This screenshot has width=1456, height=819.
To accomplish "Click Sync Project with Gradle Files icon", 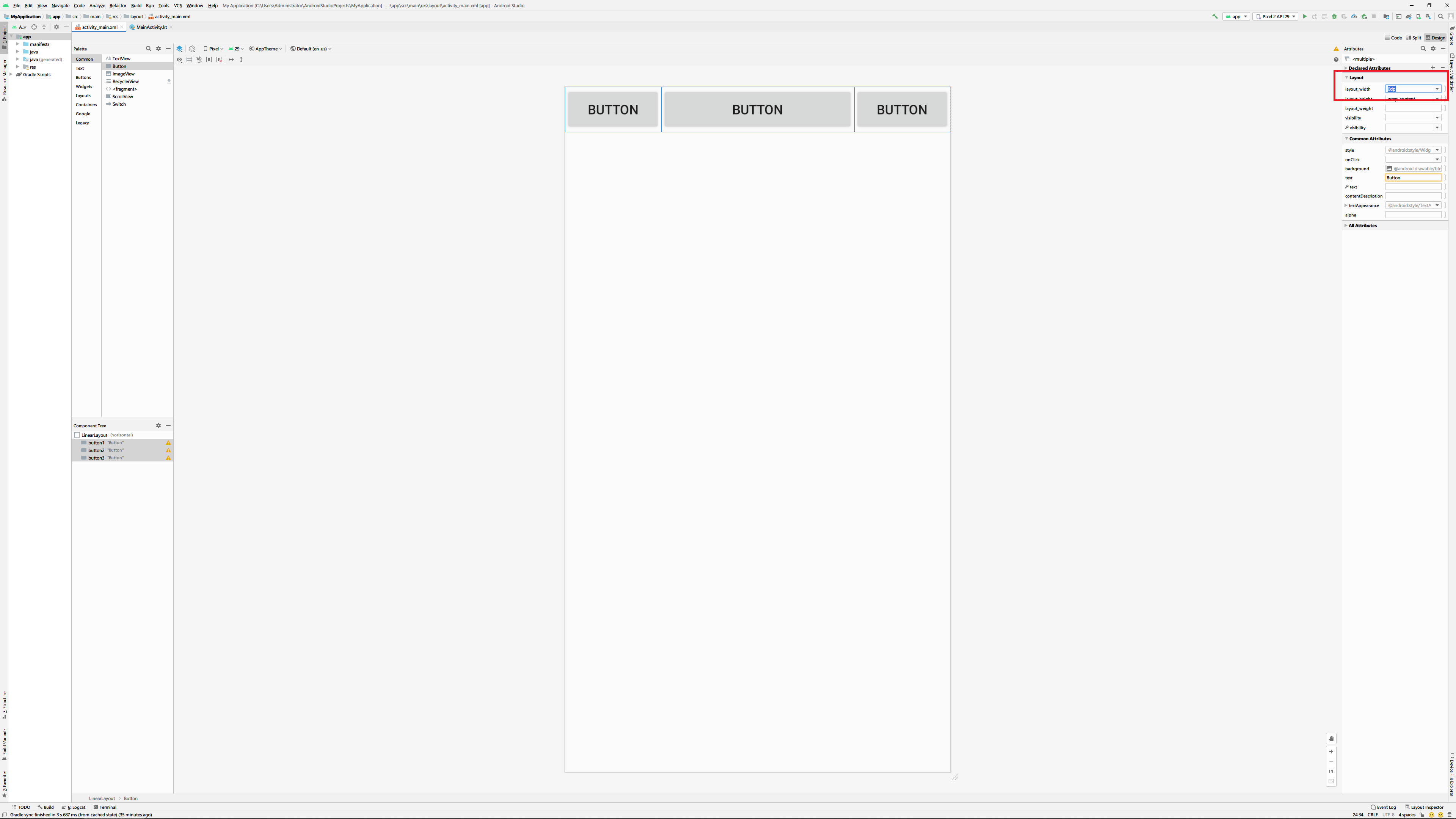I will pos(1409,16).
